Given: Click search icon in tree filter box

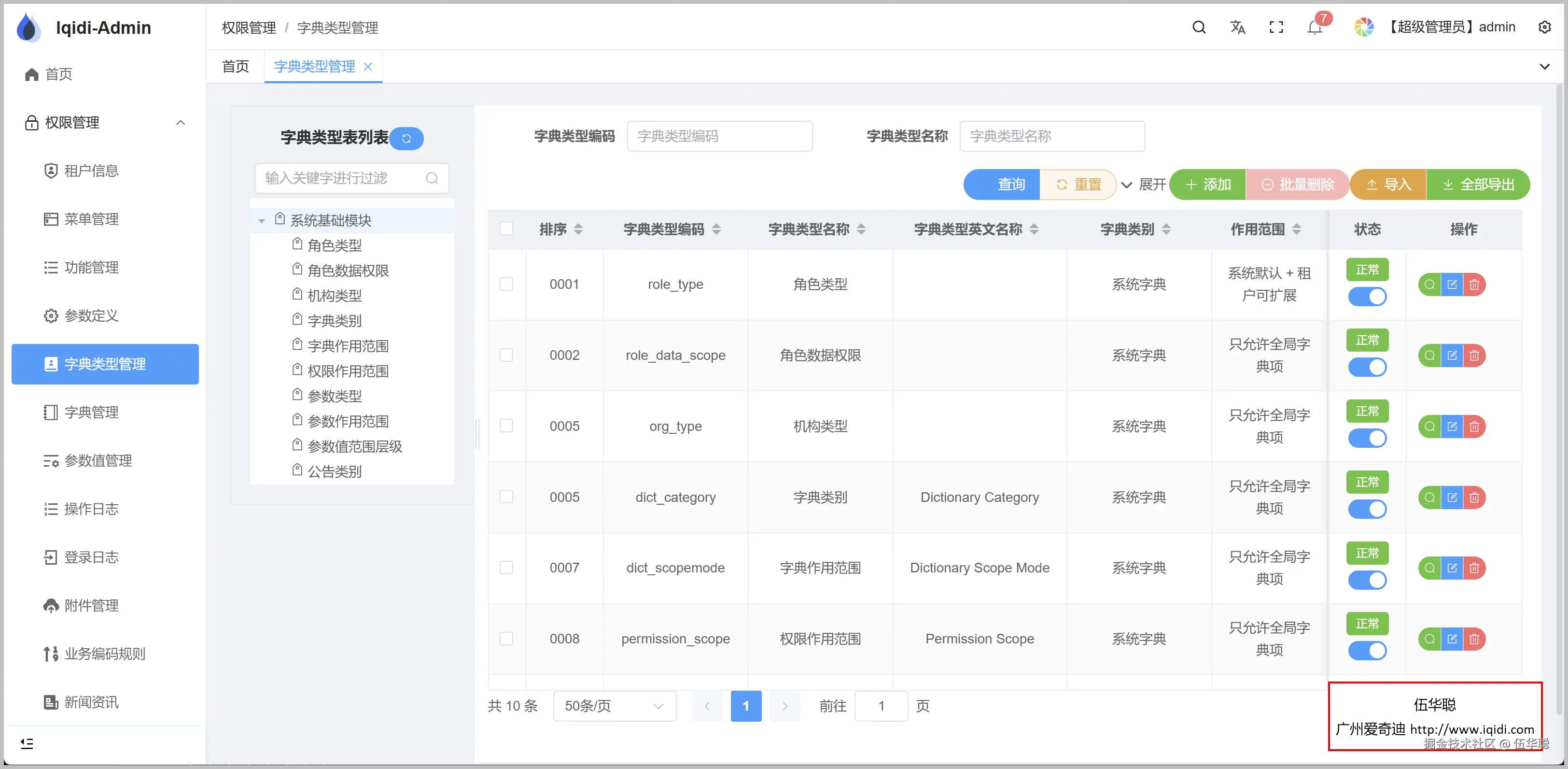Looking at the screenshot, I should tap(432, 178).
